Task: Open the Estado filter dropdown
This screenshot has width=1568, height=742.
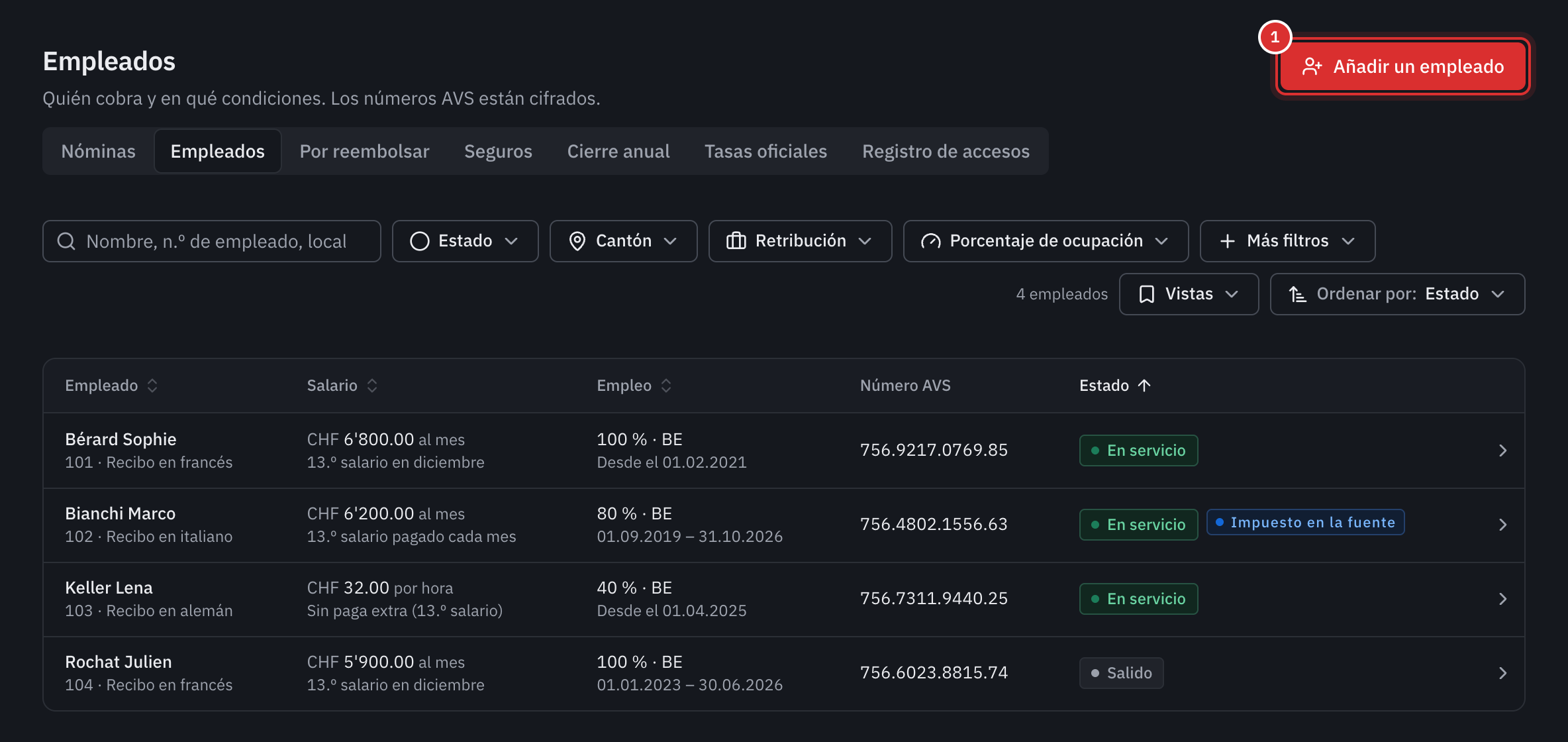Action: [465, 241]
